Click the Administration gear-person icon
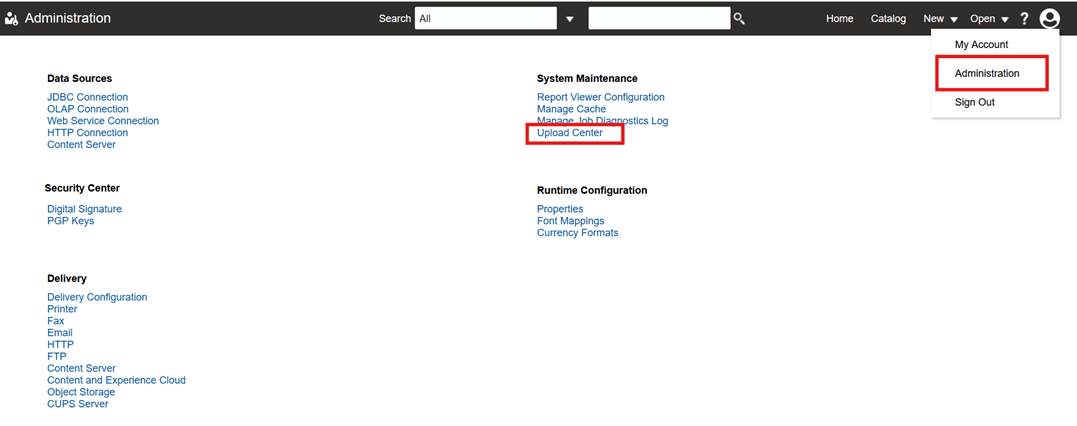Image resolution: width=1077 pixels, height=426 pixels. pos(11,19)
